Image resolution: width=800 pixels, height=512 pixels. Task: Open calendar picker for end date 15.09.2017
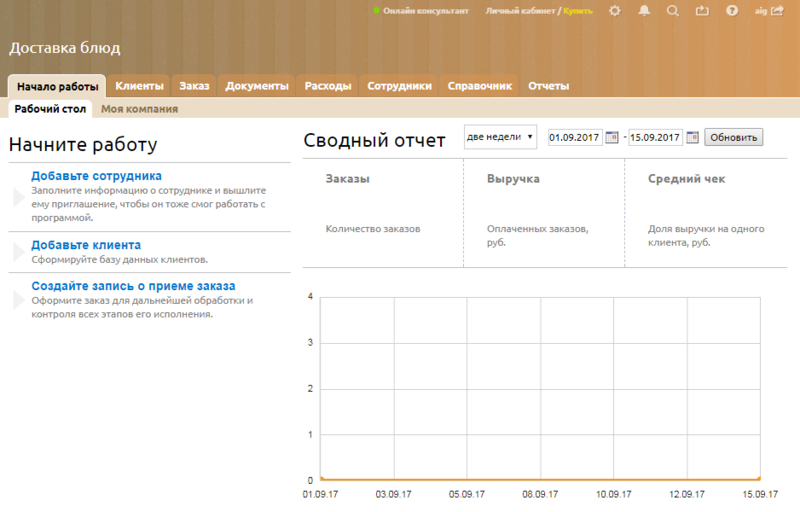692,137
